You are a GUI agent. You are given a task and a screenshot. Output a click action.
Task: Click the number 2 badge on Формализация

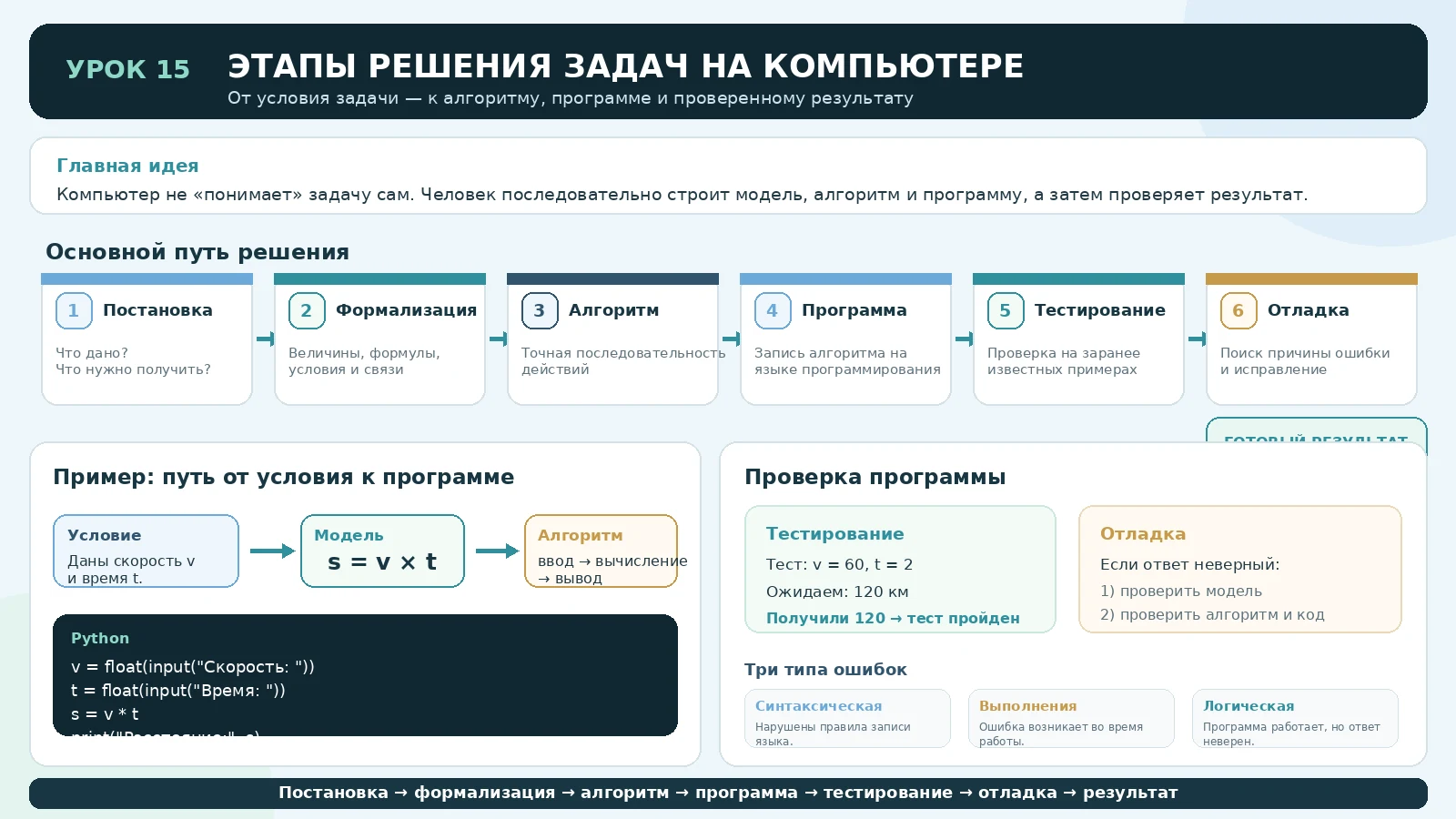click(307, 310)
